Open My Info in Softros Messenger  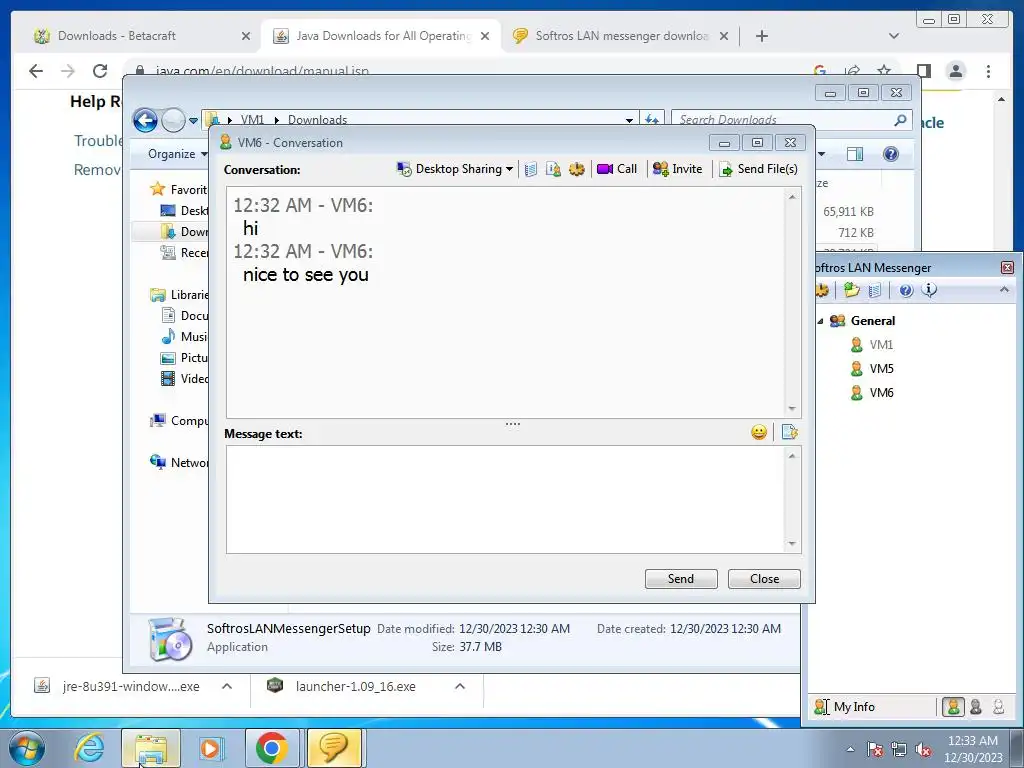pyautogui.click(x=844, y=707)
